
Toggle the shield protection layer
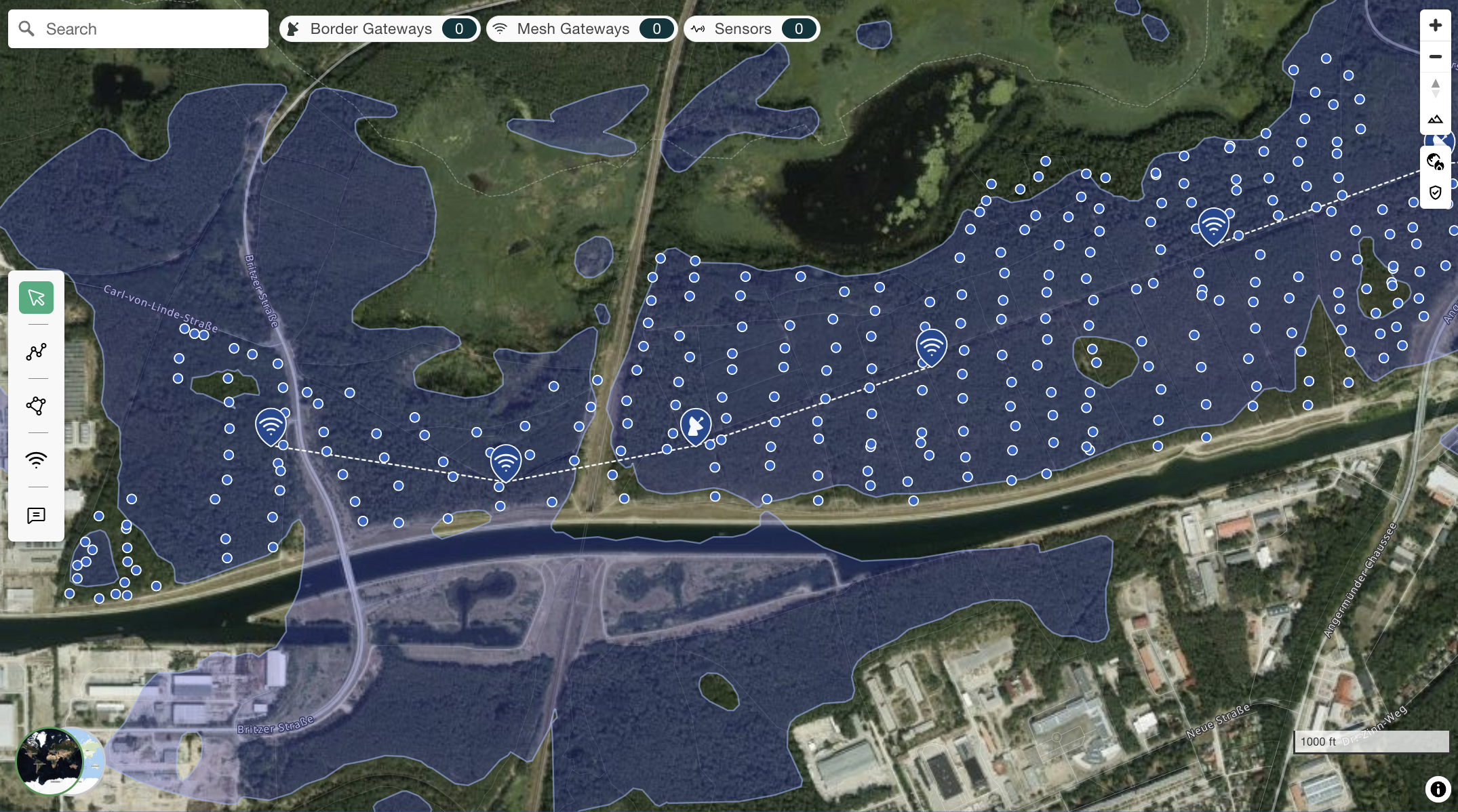click(1435, 193)
